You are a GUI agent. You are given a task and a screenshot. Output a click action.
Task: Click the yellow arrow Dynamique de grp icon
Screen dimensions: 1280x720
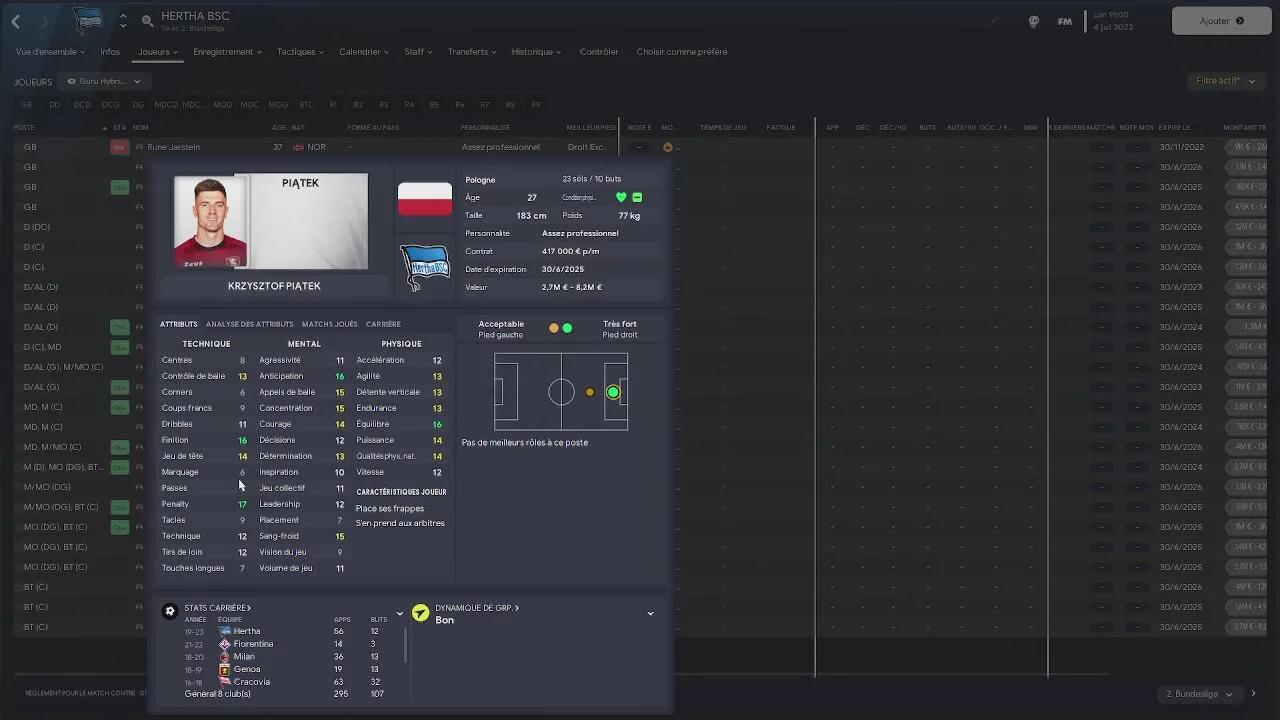coord(420,612)
